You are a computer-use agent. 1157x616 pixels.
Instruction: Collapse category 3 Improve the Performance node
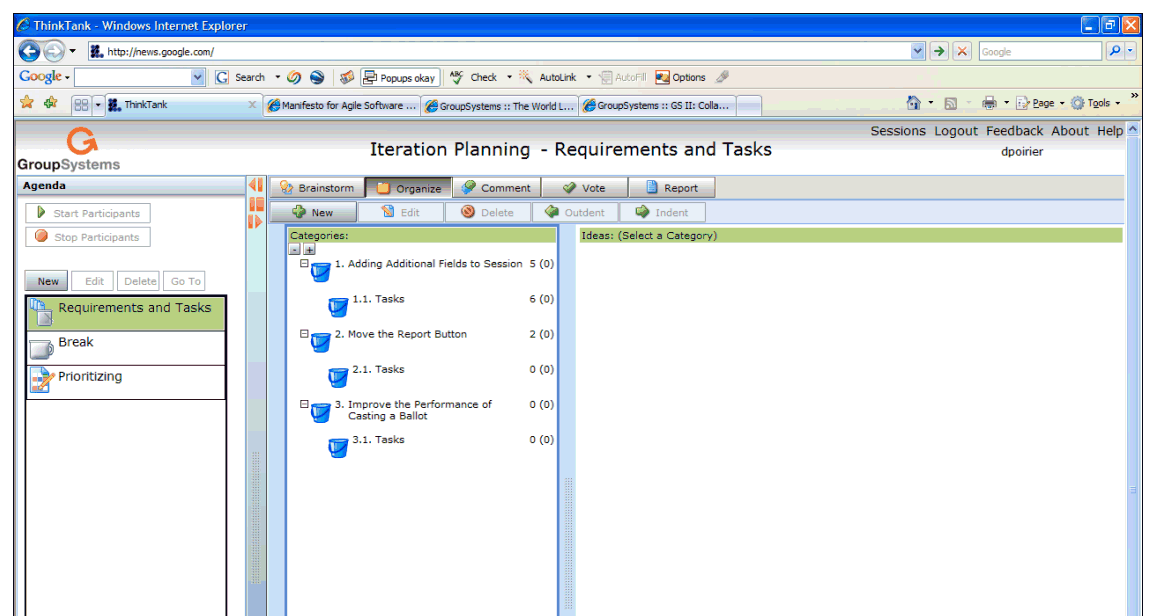coord(305,405)
